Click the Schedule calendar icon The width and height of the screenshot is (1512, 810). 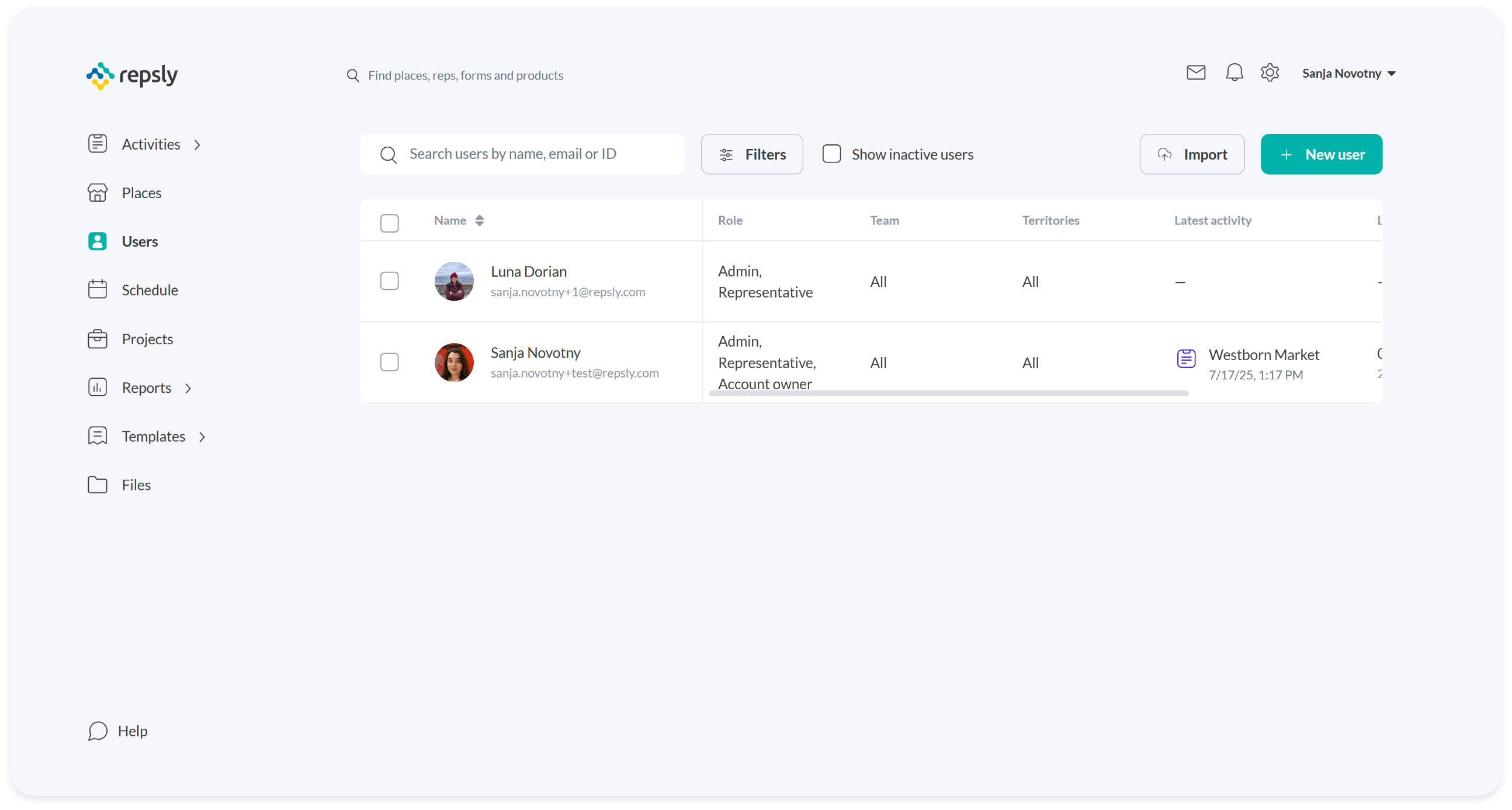click(98, 289)
